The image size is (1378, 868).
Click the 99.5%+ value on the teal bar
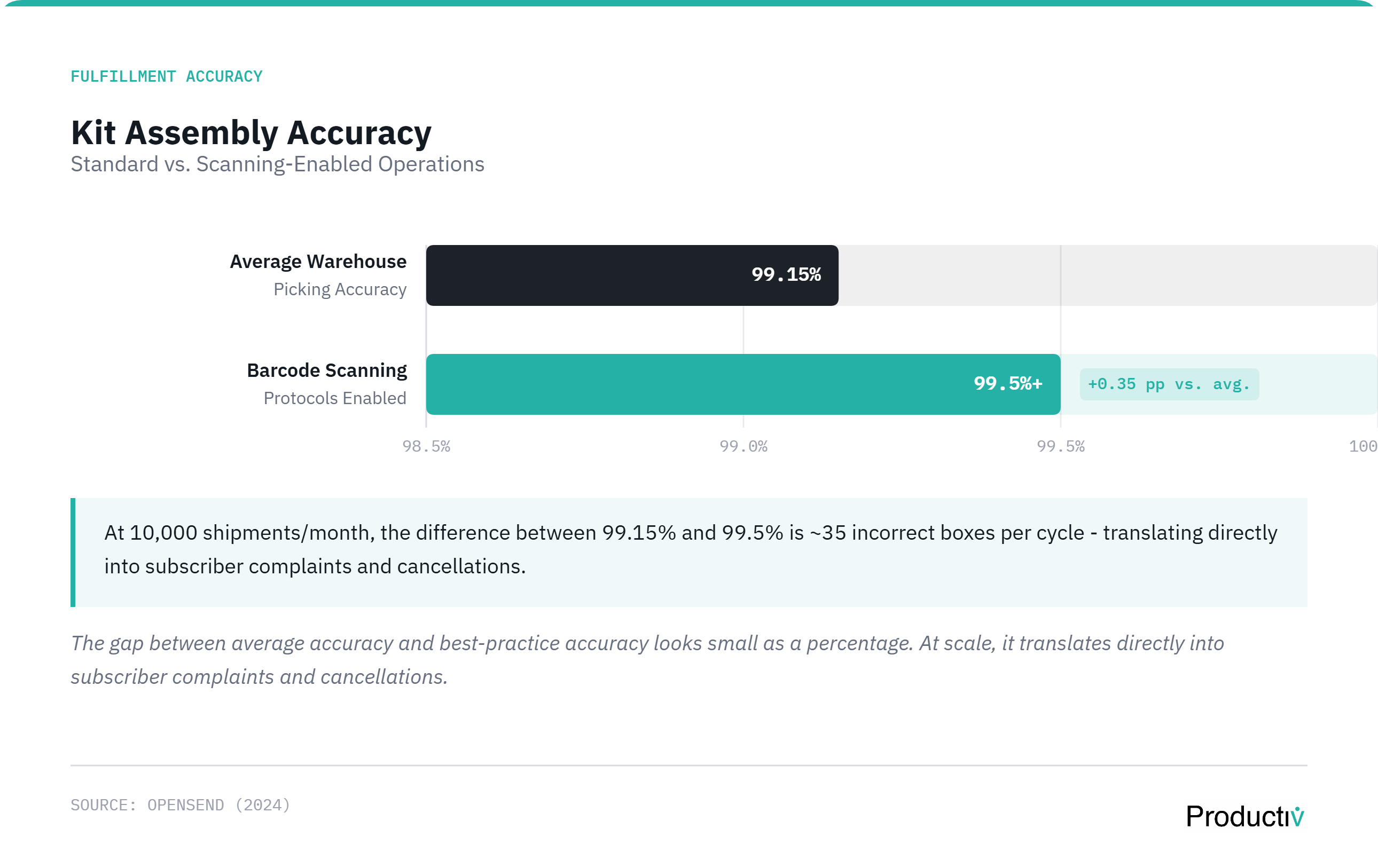1008,384
